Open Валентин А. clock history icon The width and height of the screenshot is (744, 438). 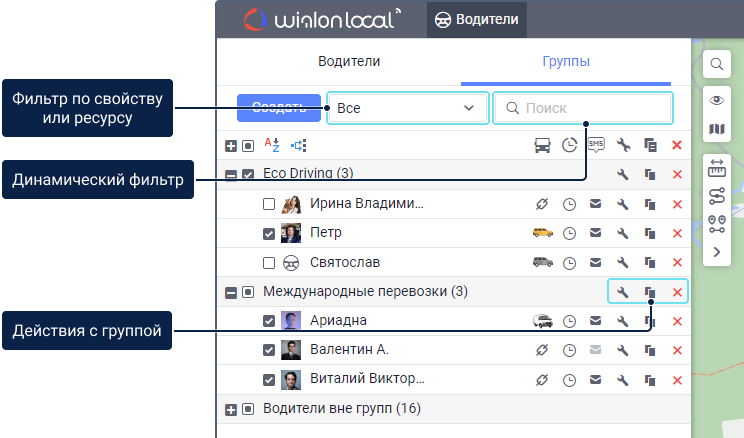pos(569,351)
